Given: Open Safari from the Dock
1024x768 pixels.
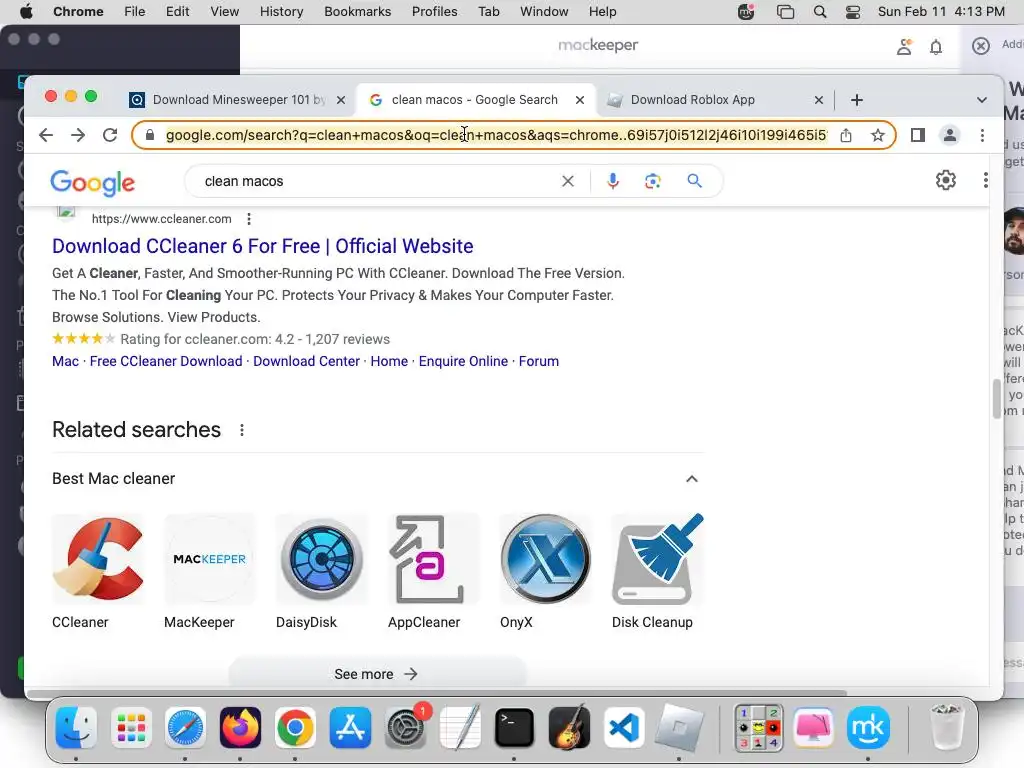Looking at the screenshot, I should (x=185, y=728).
